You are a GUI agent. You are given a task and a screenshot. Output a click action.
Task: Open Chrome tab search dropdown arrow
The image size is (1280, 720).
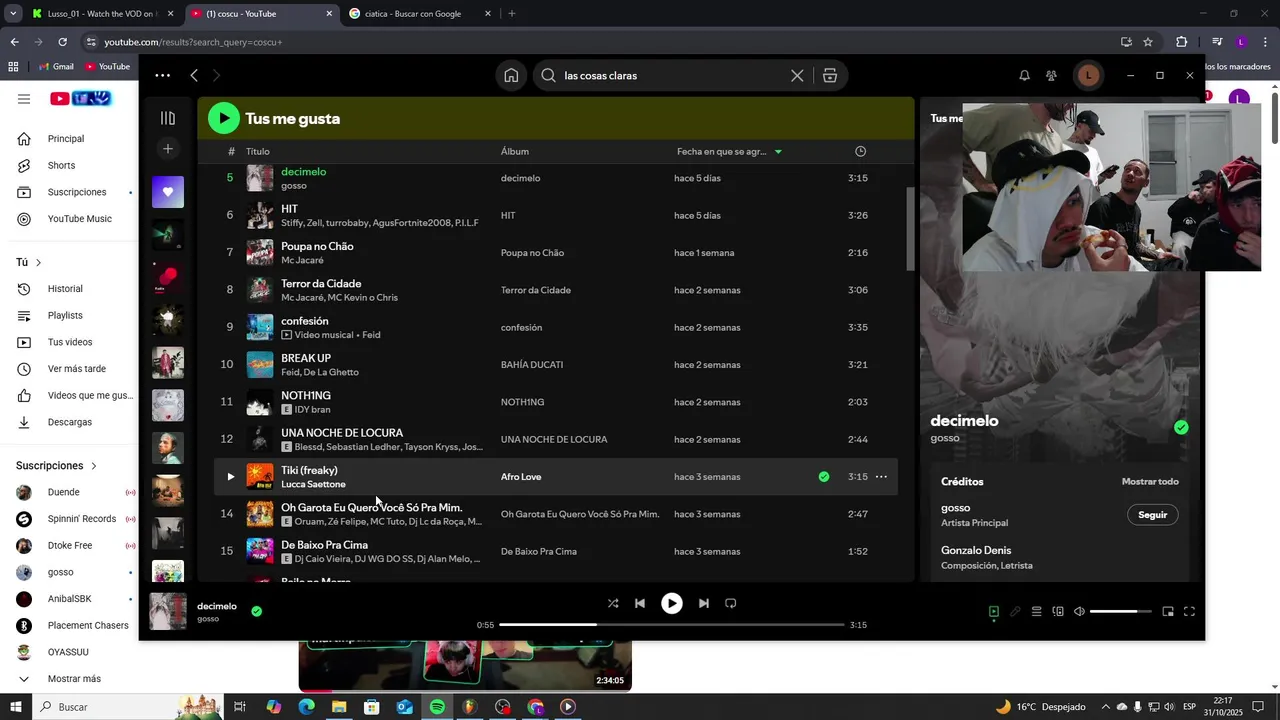click(13, 14)
